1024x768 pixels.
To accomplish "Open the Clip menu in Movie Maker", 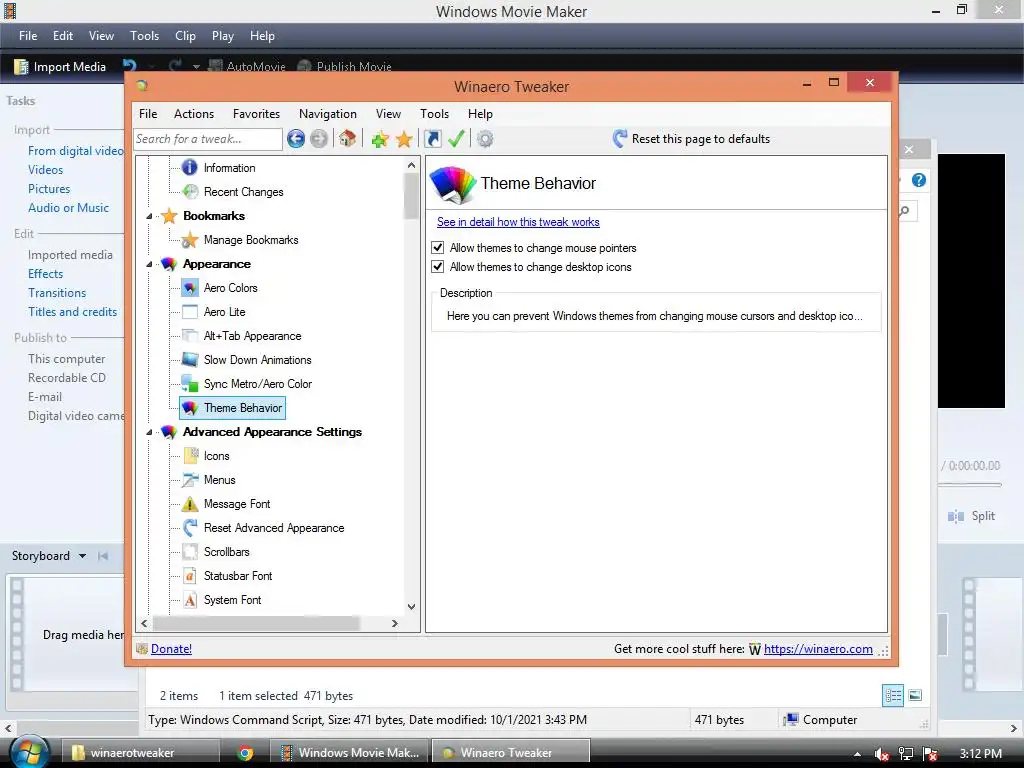I will pos(185,36).
